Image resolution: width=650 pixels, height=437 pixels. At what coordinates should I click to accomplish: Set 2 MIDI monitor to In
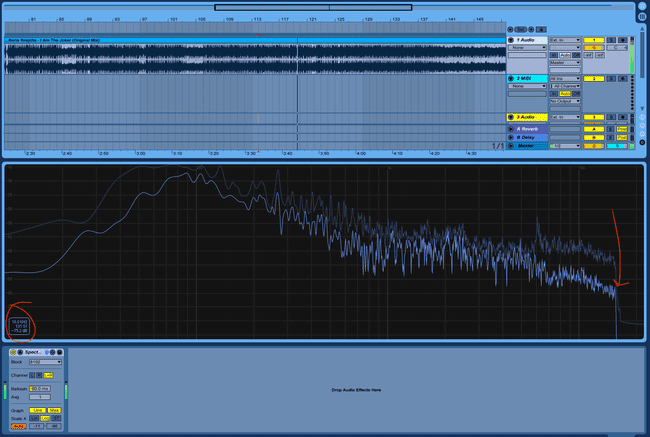(x=554, y=94)
